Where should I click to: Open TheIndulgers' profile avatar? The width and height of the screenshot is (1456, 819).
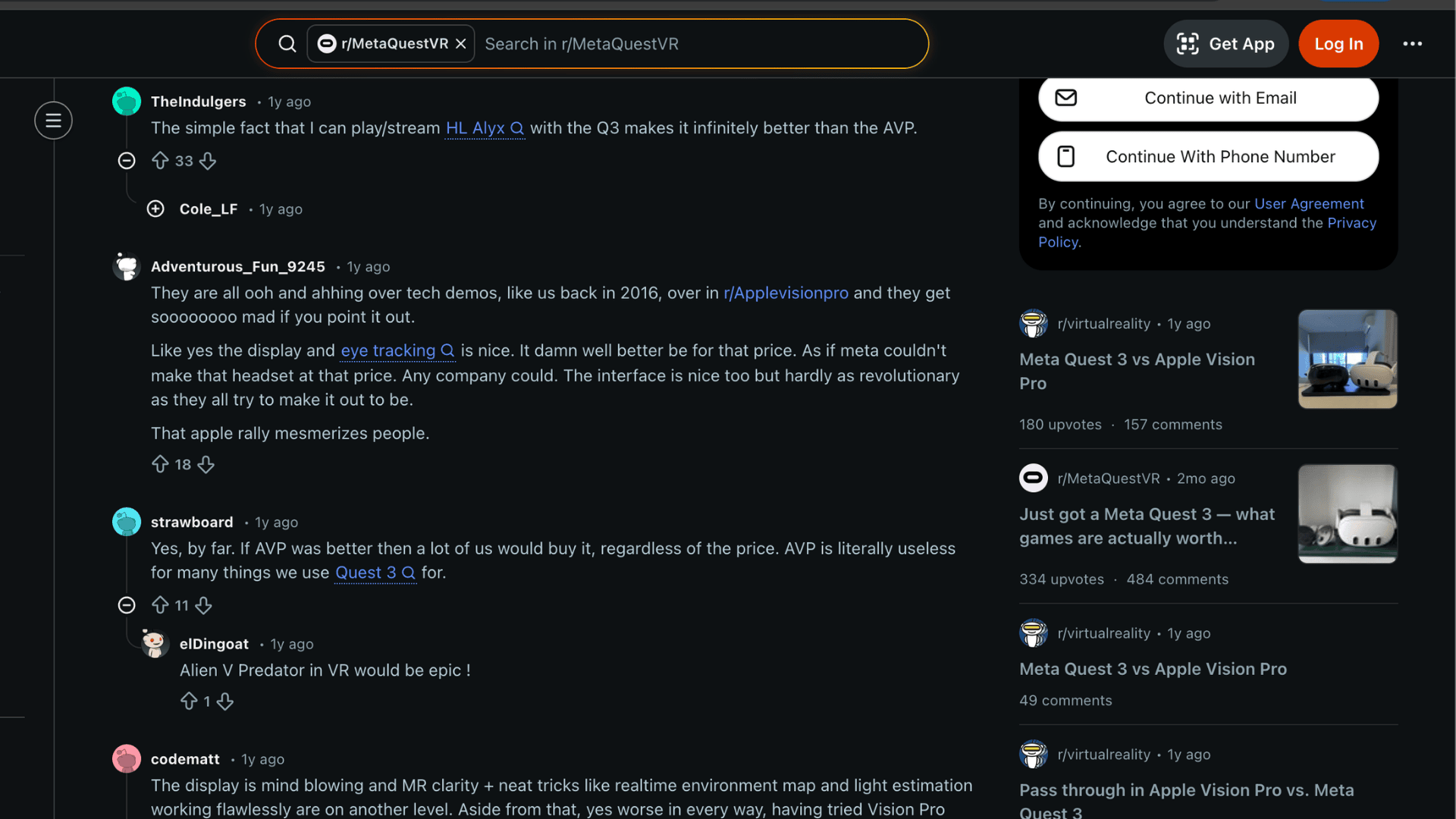pos(126,101)
